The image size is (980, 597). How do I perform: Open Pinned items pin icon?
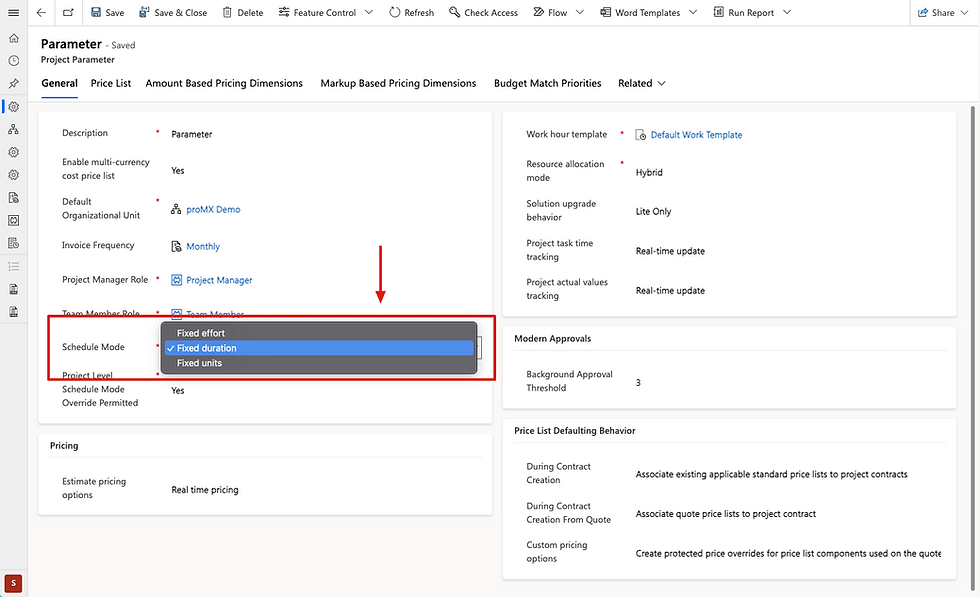(13, 84)
